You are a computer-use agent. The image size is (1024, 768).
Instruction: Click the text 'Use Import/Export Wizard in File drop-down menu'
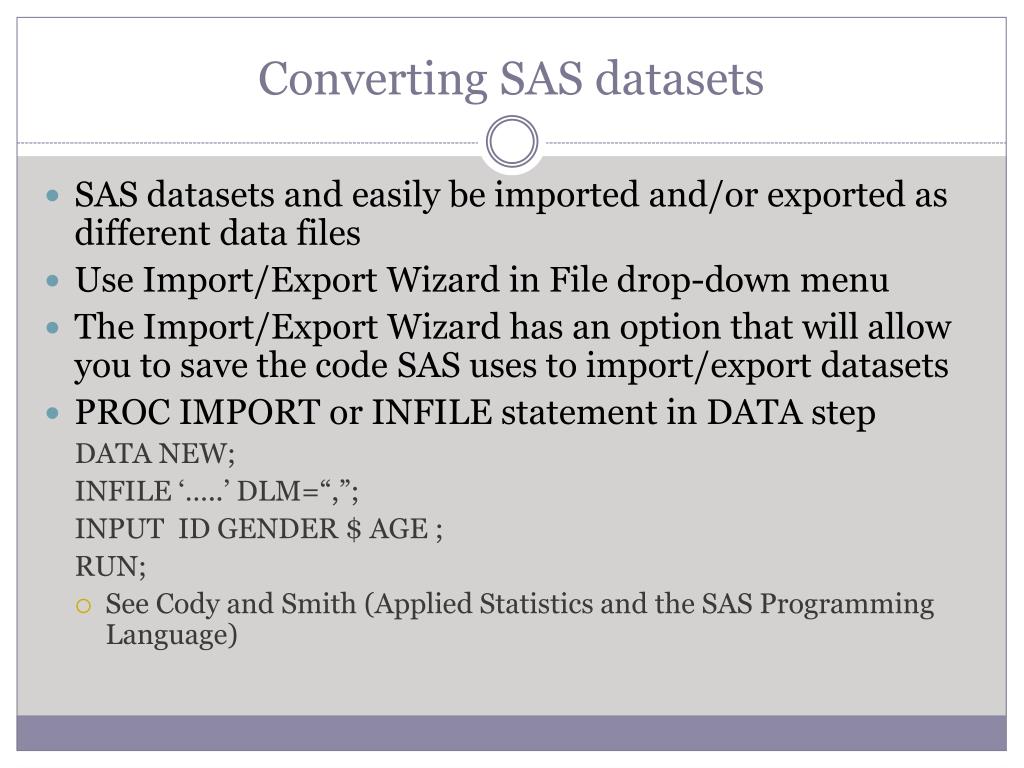click(x=481, y=281)
